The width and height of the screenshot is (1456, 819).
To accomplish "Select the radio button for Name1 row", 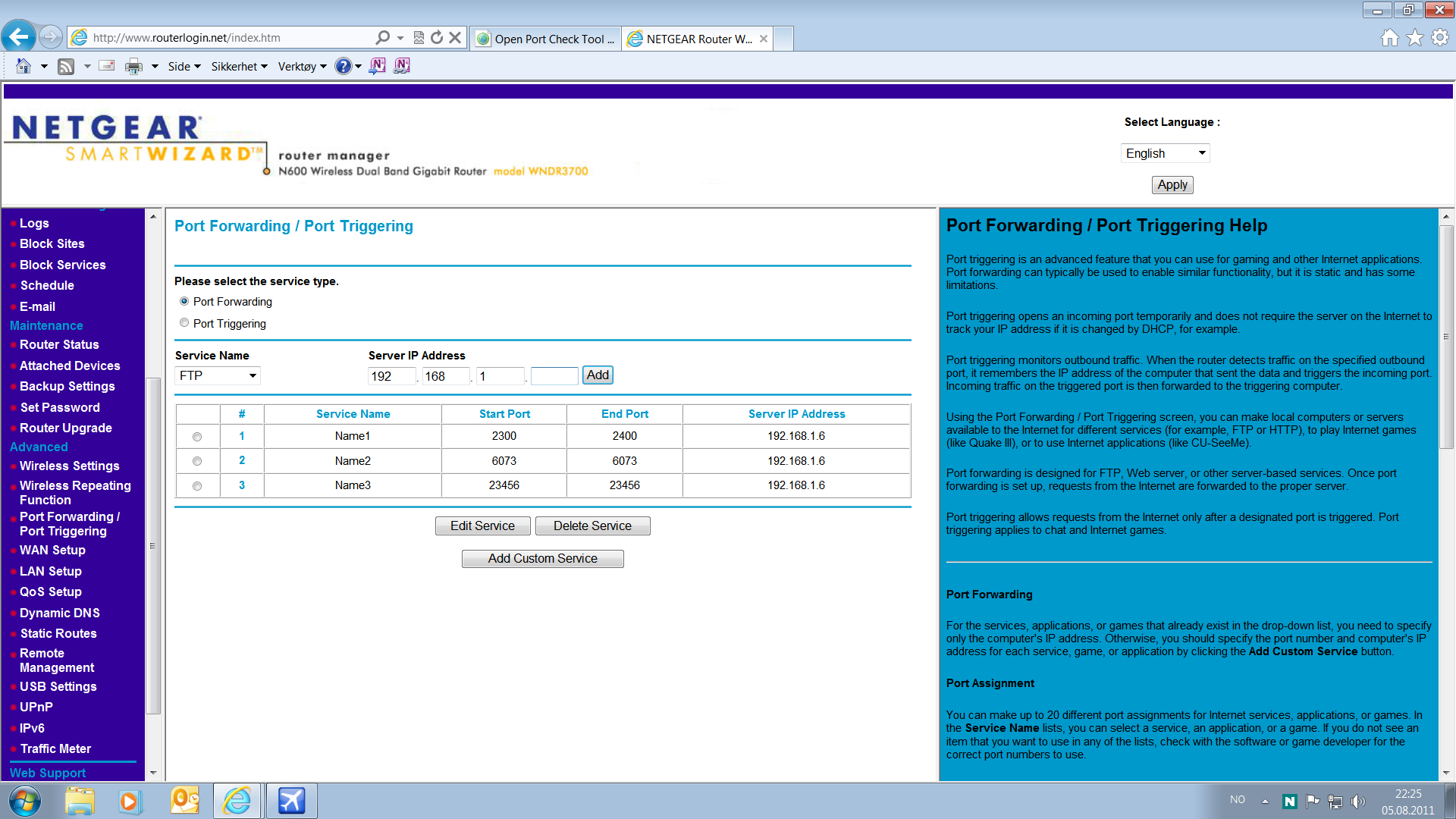I will (197, 437).
